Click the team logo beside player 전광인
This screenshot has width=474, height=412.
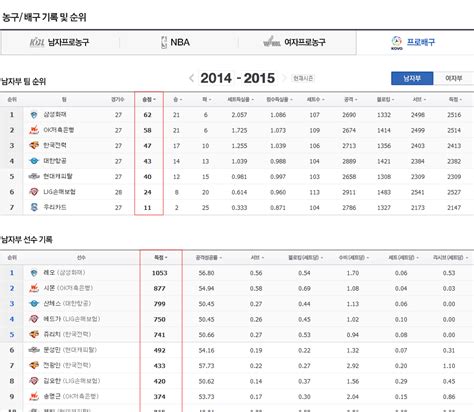(x=34, y=366)
